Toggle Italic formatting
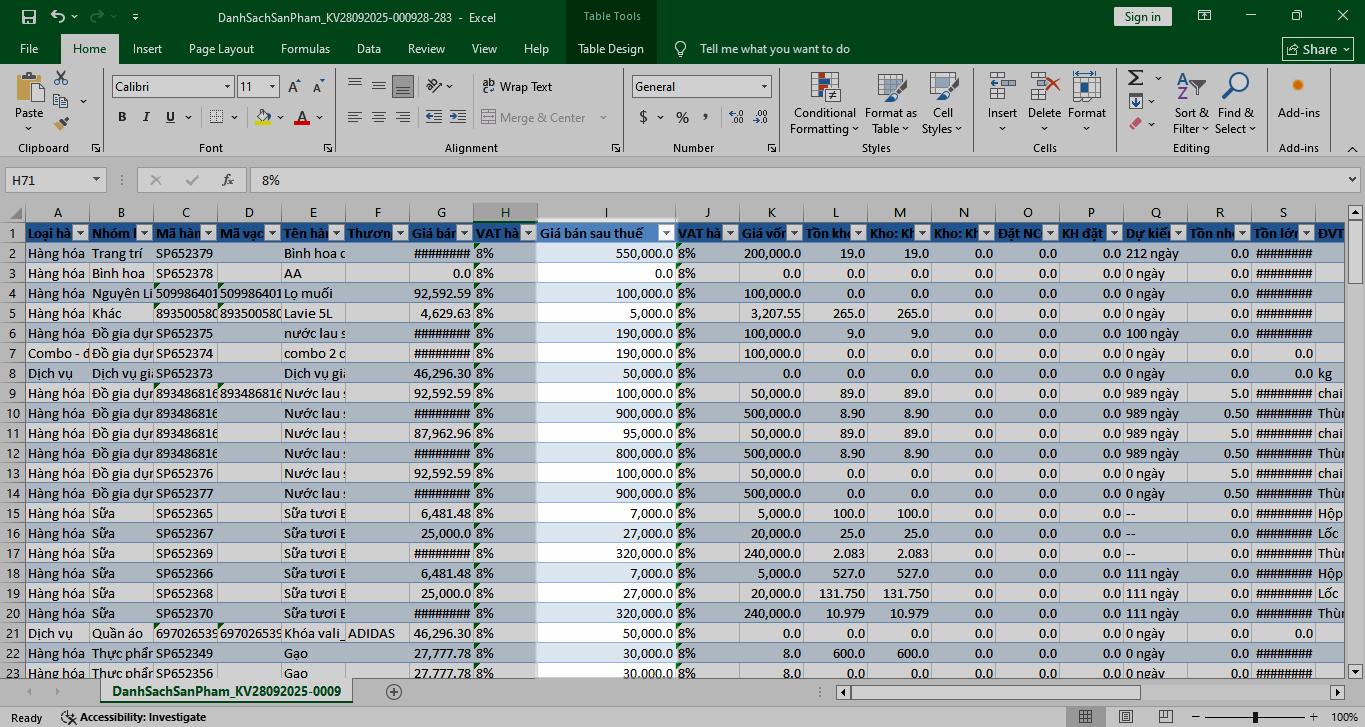The height and width of the screenshot is (727, 1365). (x=147, y=117)
